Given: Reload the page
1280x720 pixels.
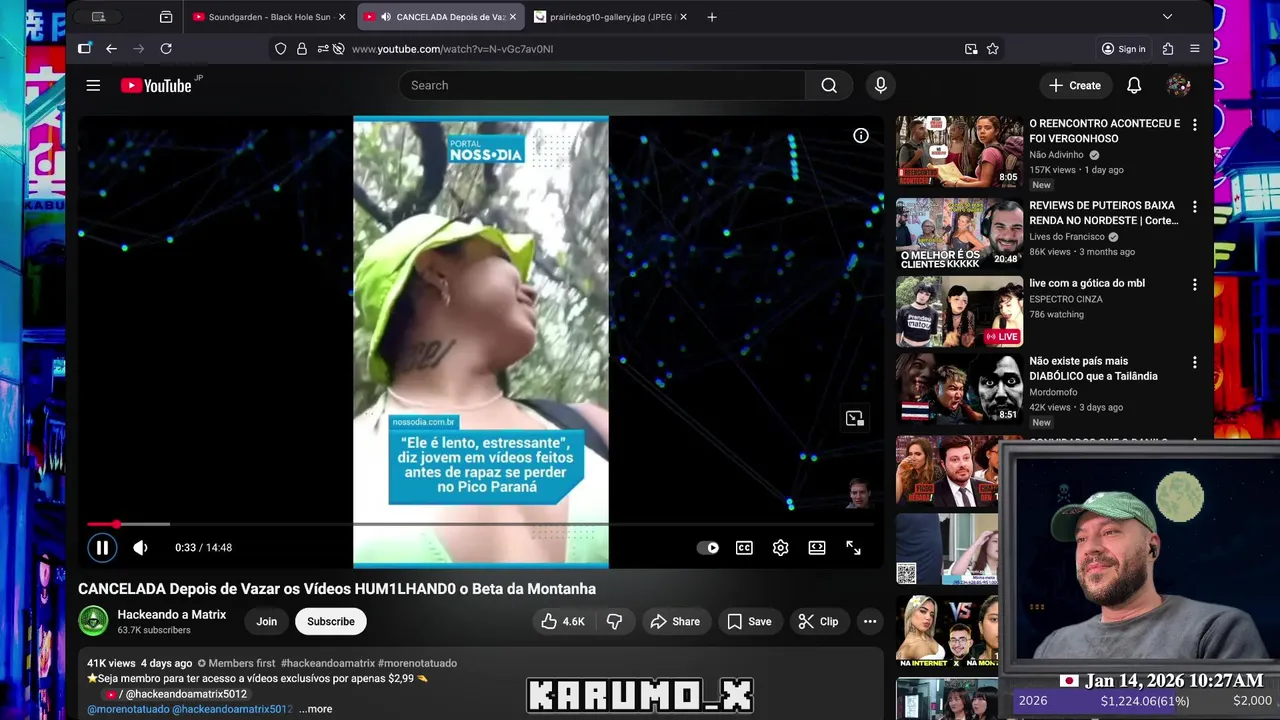Looking at the screenshot, I should 166,48.
